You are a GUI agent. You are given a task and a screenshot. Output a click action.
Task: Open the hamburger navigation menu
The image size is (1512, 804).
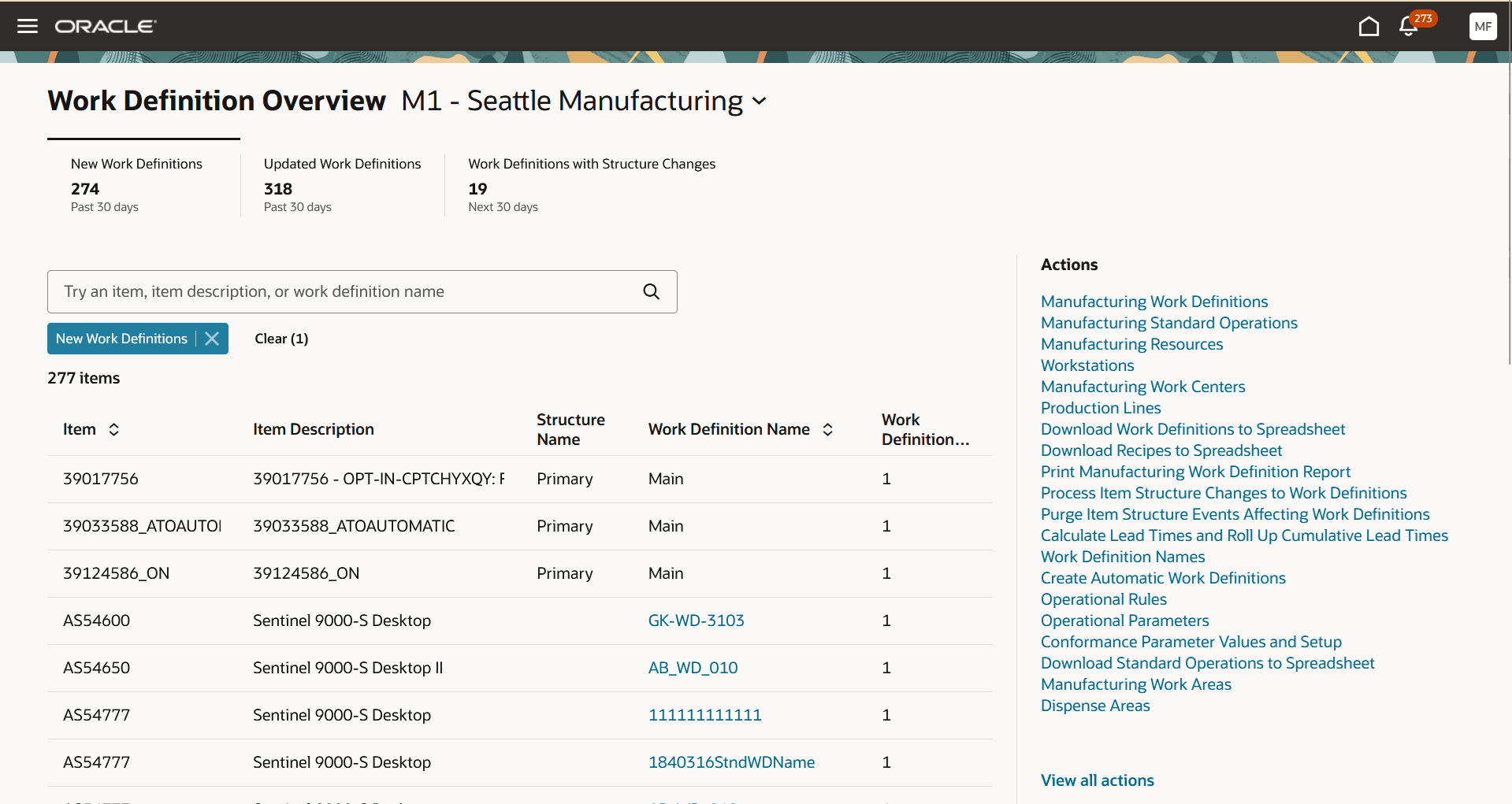[x=28, y=26]
